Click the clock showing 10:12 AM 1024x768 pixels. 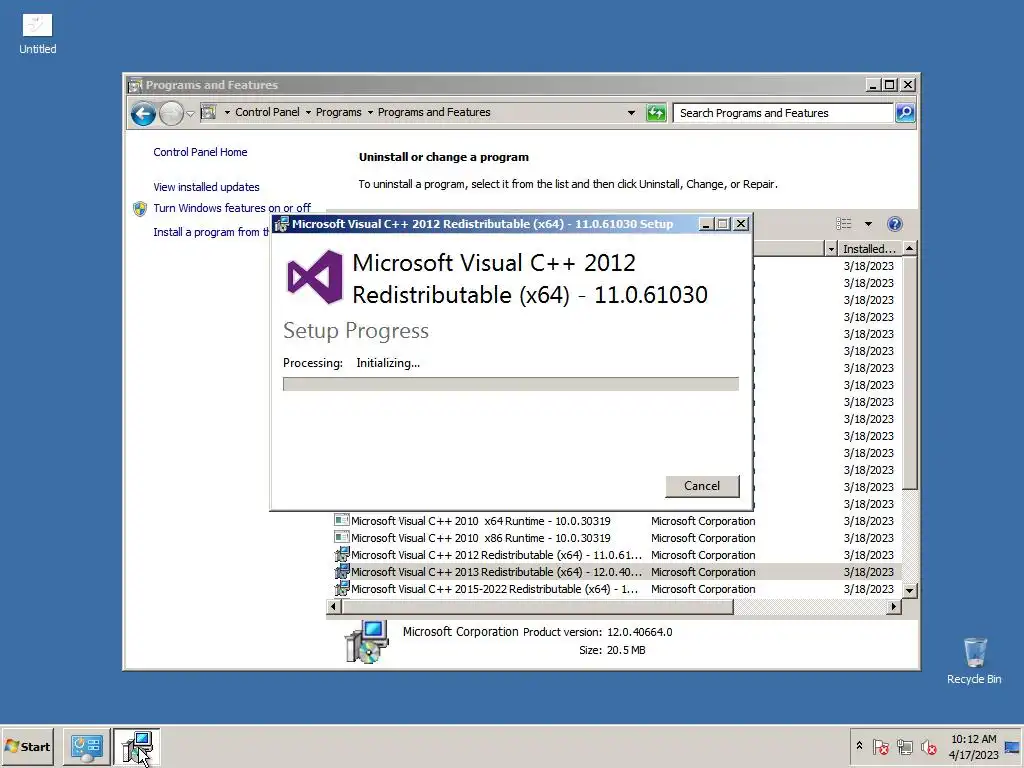point(974,746)
